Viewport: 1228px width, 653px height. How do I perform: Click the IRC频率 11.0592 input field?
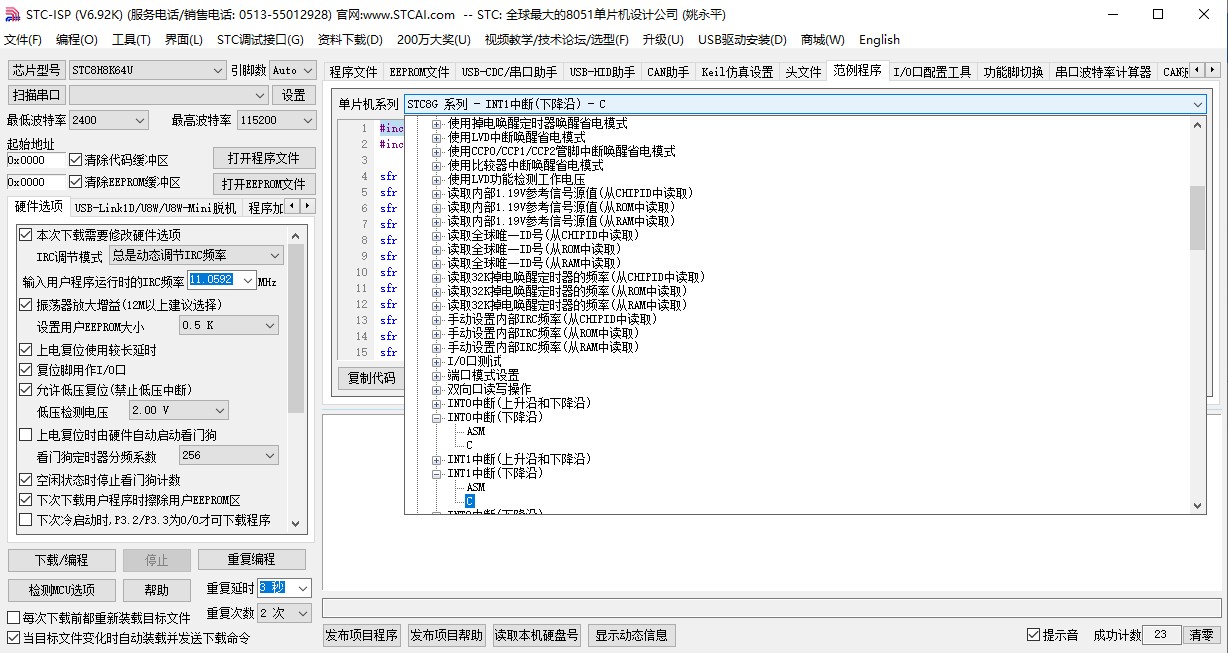[212, 281]
